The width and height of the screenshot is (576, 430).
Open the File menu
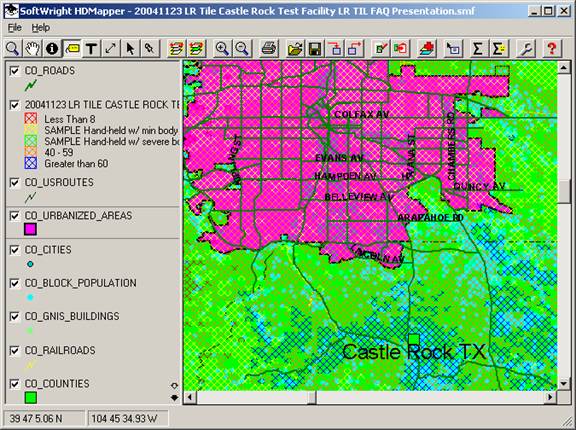point(15,28)
